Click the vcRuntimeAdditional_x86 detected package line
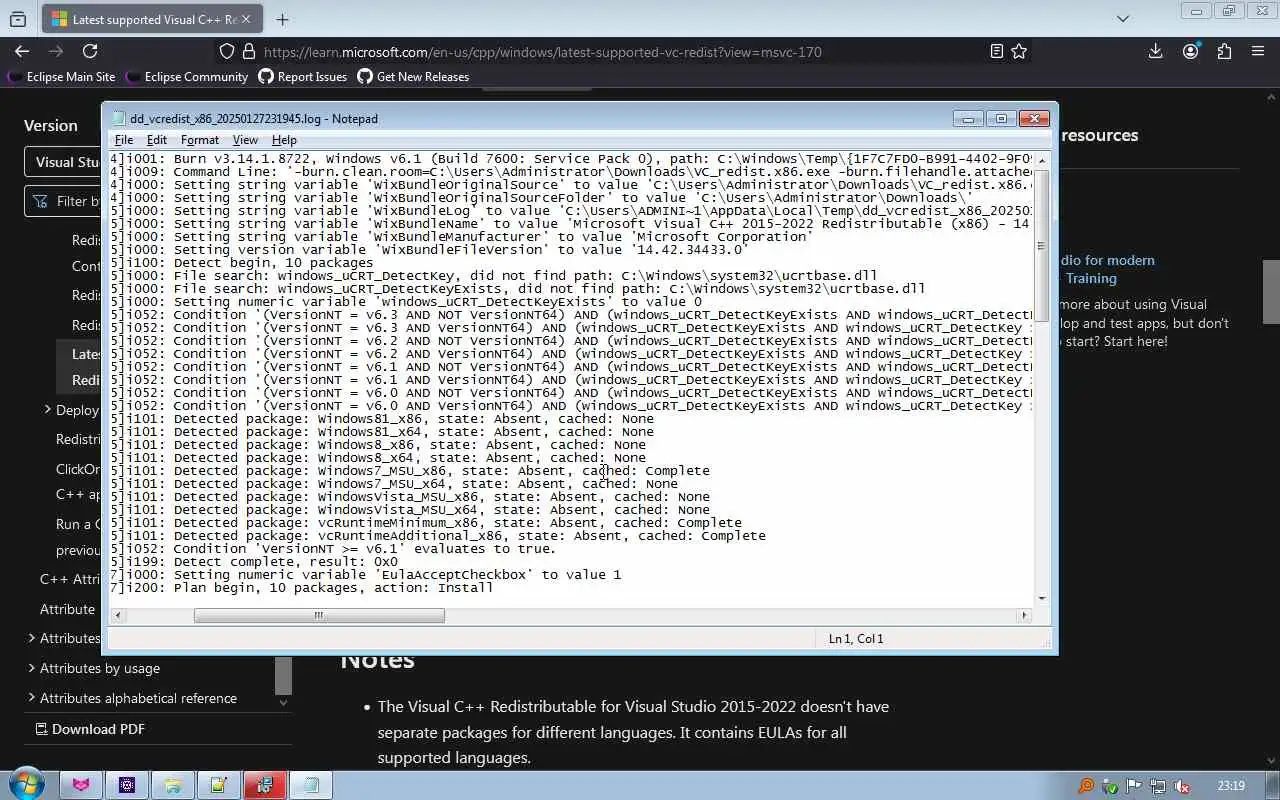Screen dimensions: 1280x800 tap(438, 535)
